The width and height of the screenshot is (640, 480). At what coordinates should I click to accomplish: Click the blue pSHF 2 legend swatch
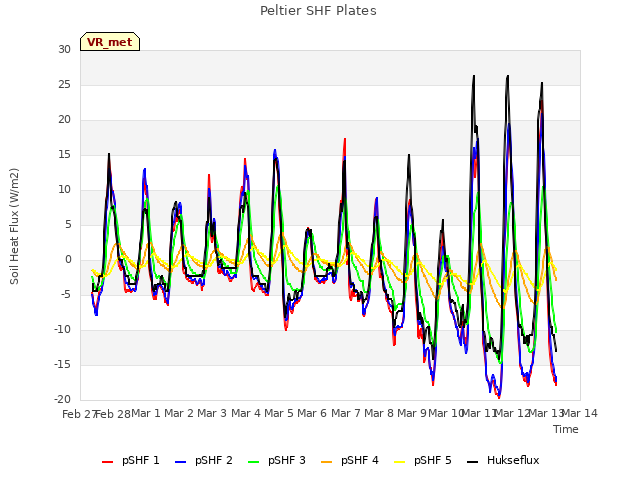180,462
